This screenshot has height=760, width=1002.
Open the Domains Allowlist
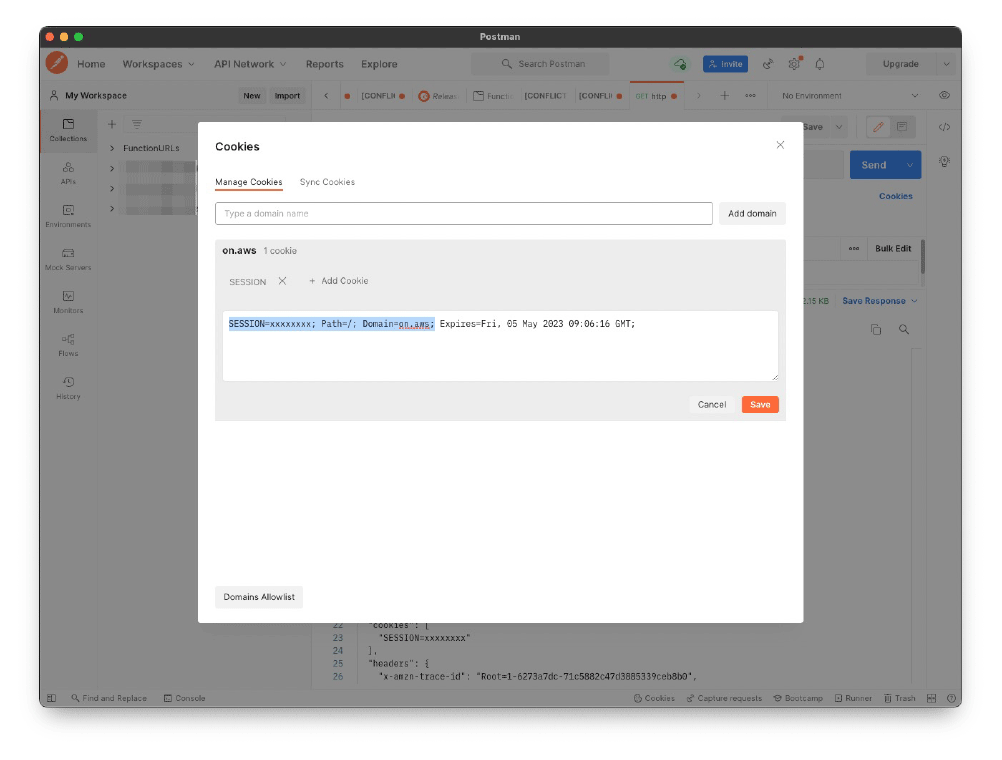click(x=258, y=597)
